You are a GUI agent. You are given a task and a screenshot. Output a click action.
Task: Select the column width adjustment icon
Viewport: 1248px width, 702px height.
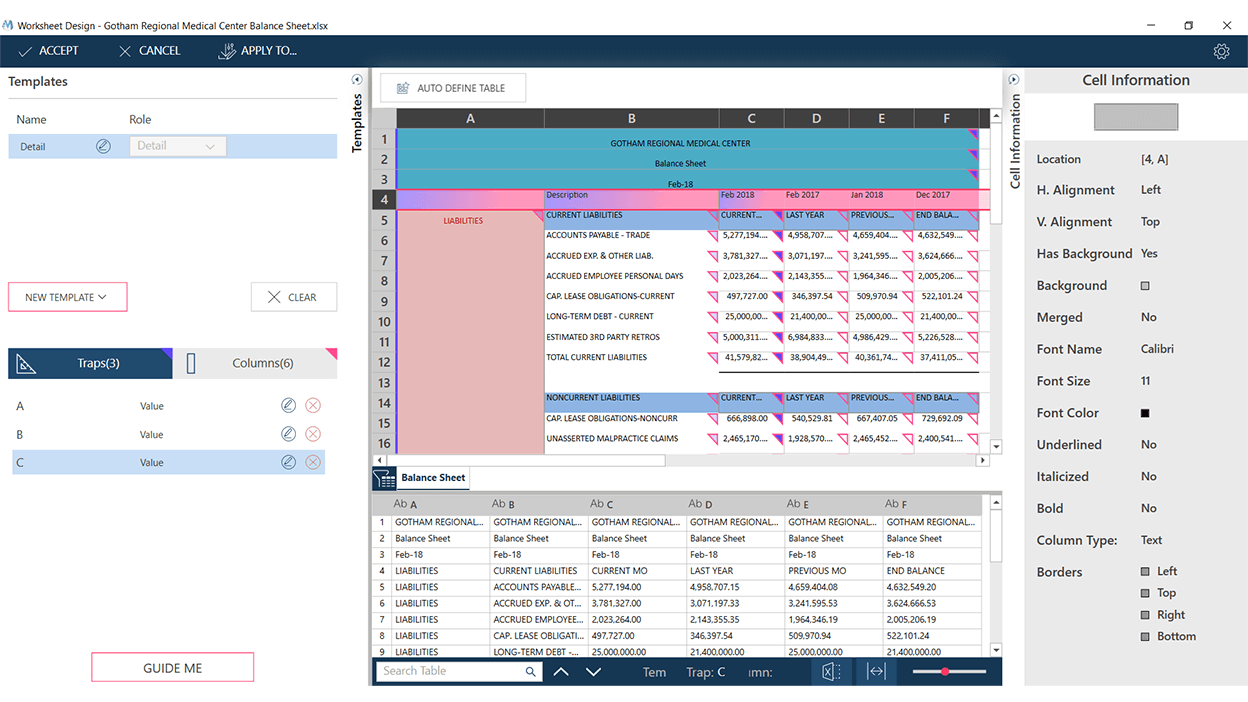[x=876, y=671]
